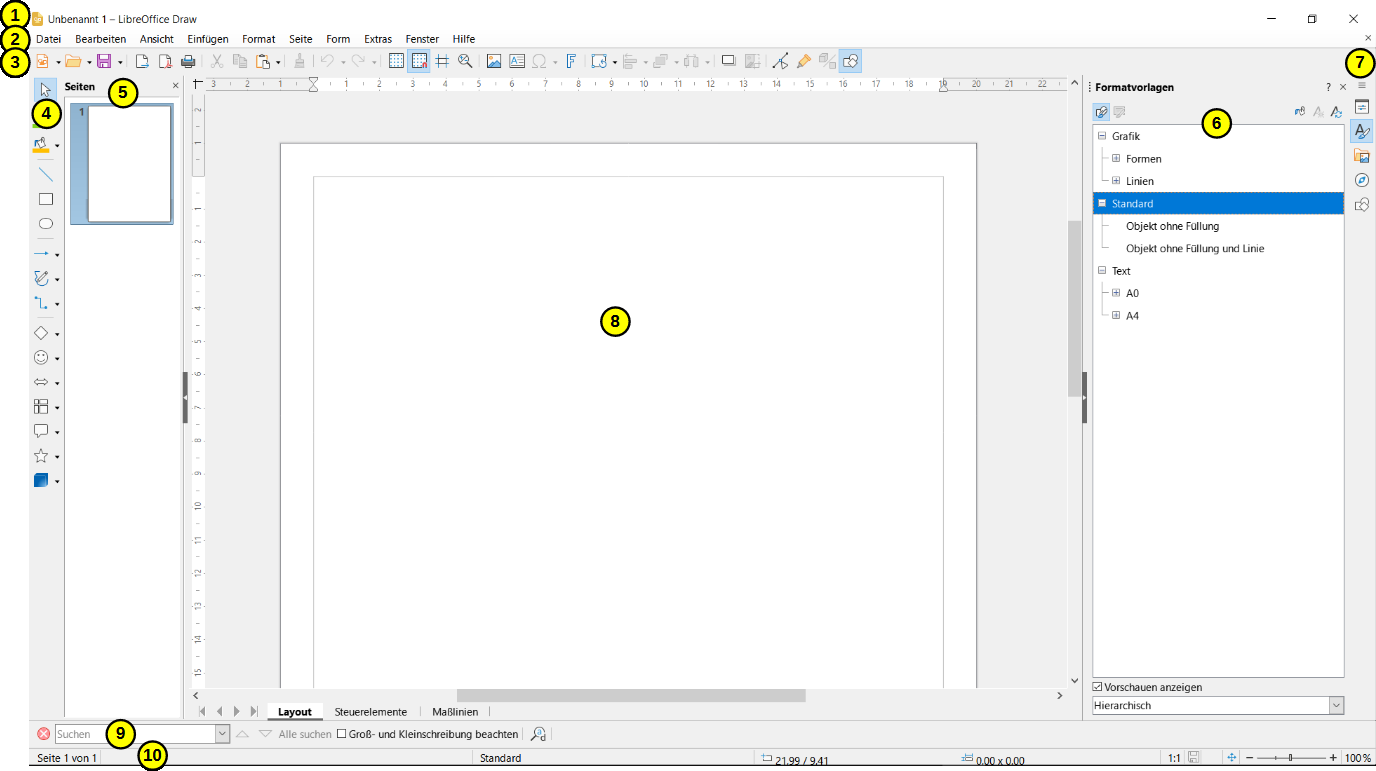1376x771 pixels.
Task: Select the Ellipse tool
Action: (45, 223)
